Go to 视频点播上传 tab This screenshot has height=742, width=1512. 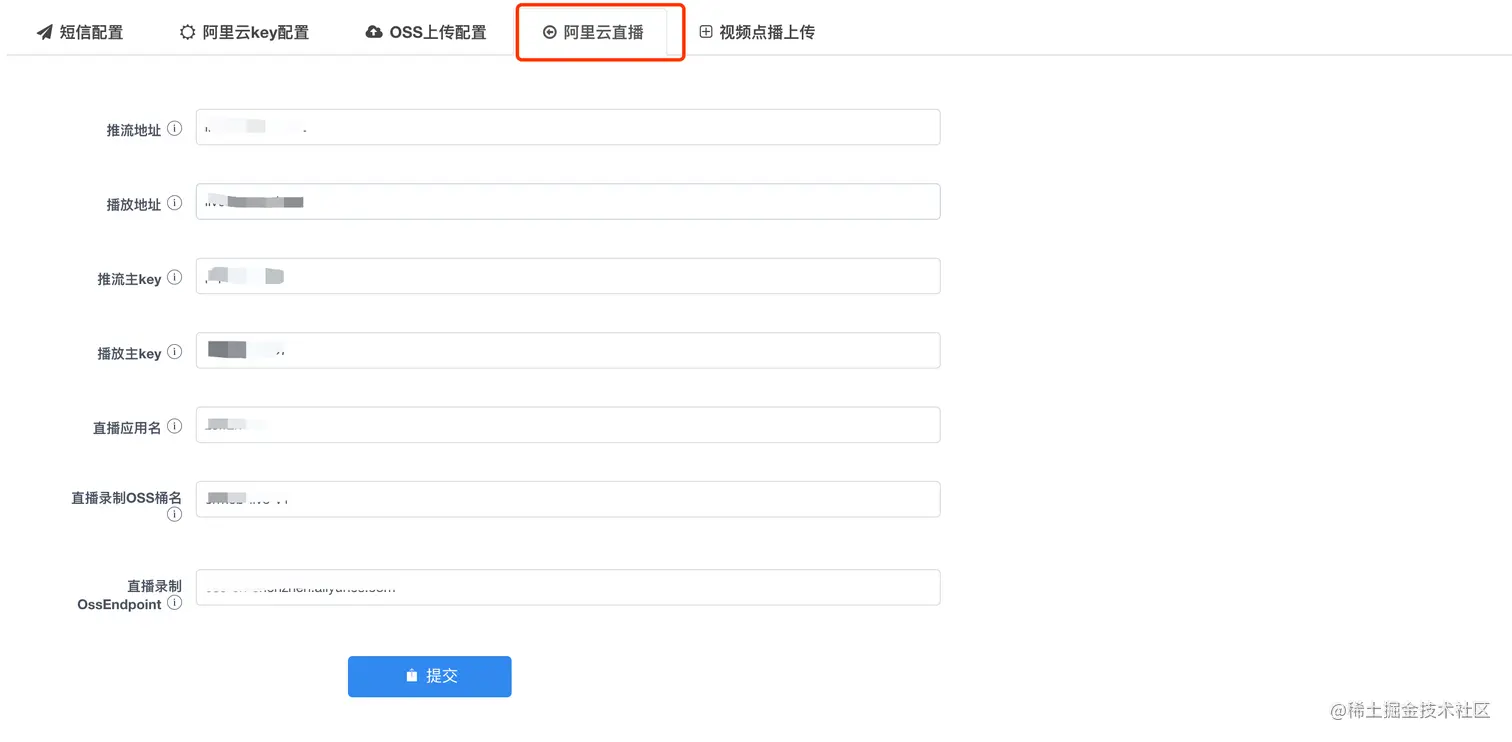point(757,32)
